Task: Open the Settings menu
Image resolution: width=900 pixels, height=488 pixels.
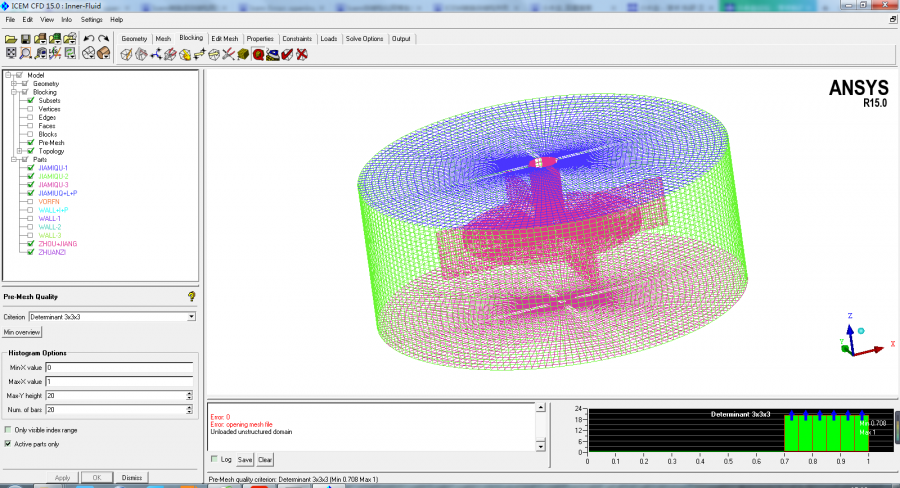Action: pos(91,19)
